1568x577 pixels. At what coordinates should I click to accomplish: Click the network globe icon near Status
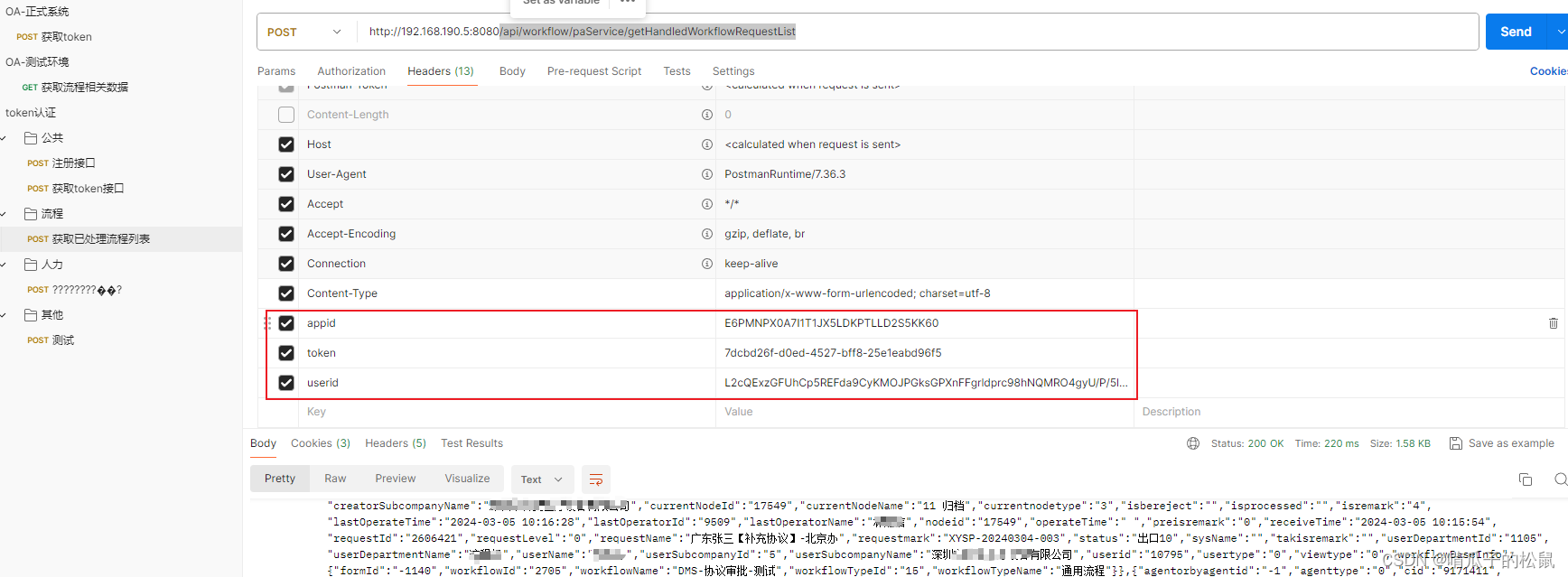(1193, 443)
